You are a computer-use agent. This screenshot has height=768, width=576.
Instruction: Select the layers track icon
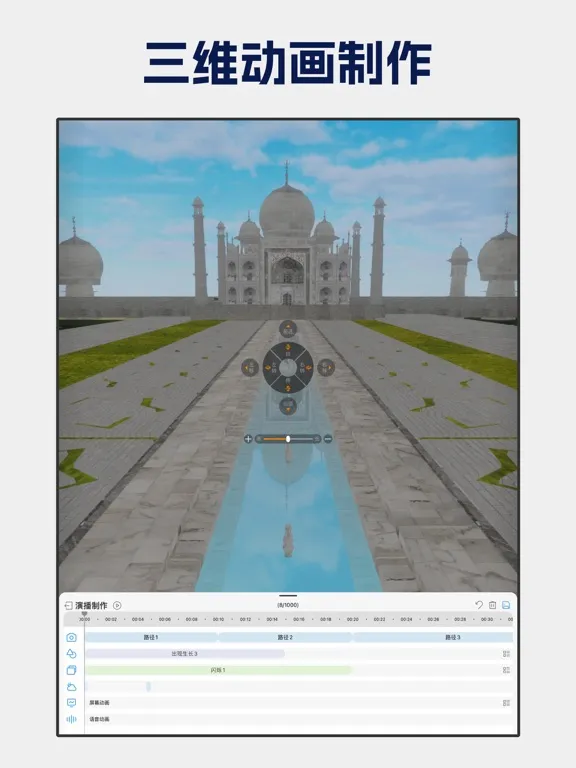point(72,670)
